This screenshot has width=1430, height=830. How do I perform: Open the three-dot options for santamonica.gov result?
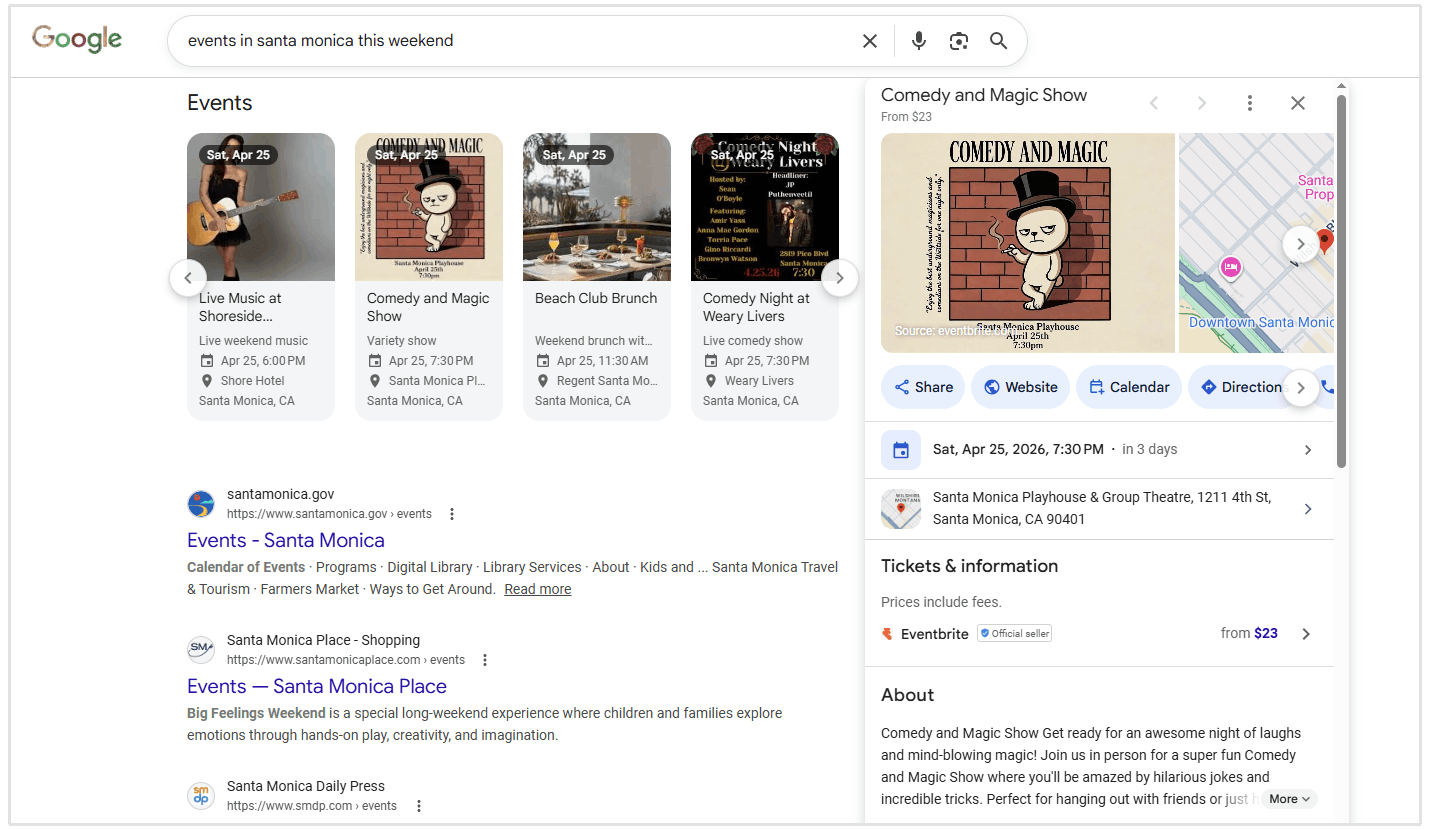pos(452,513)
